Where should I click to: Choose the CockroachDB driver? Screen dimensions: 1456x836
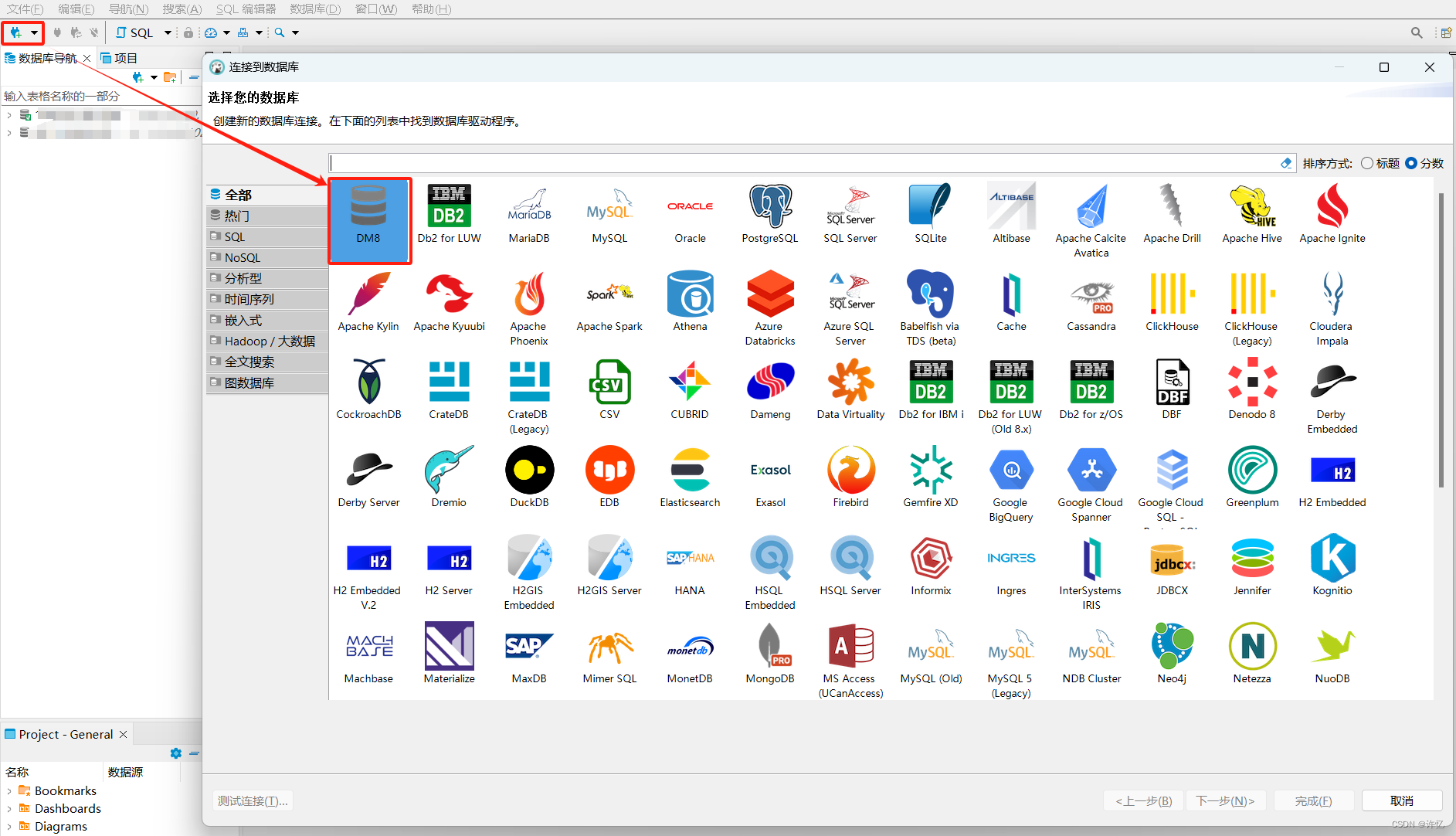pos(369,390)
